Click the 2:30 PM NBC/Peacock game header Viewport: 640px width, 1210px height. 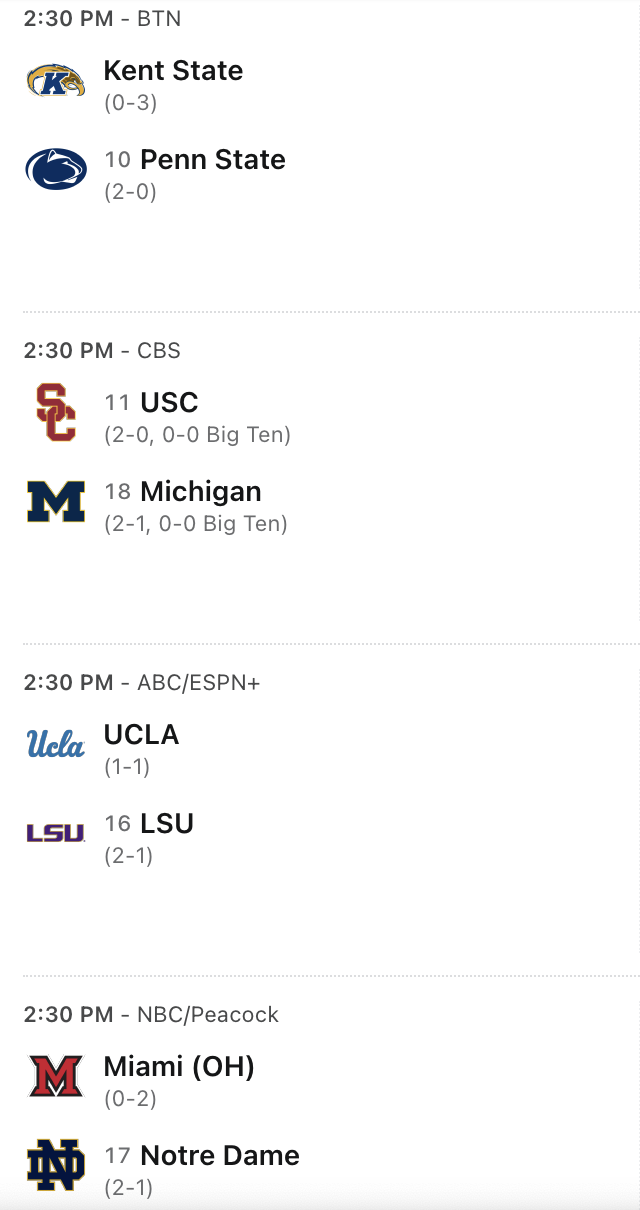coord(151,1015)
